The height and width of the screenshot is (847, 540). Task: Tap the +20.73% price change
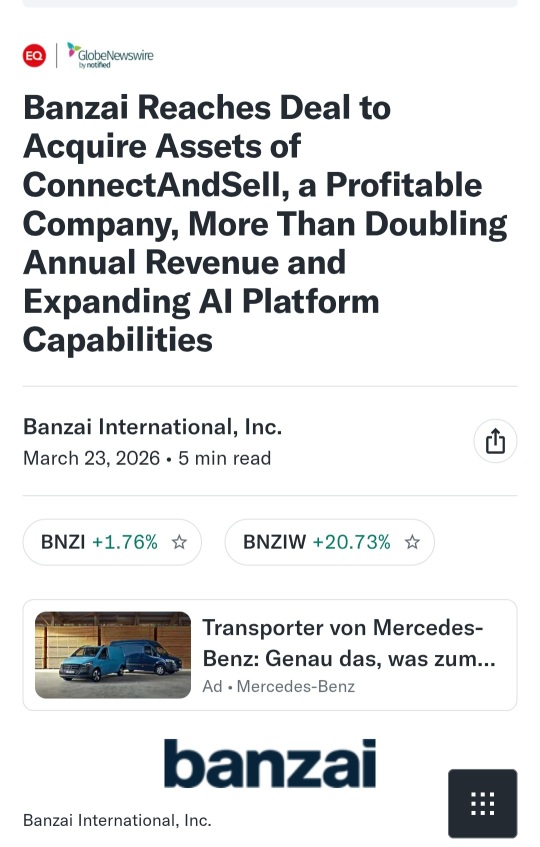coord(352,542)
